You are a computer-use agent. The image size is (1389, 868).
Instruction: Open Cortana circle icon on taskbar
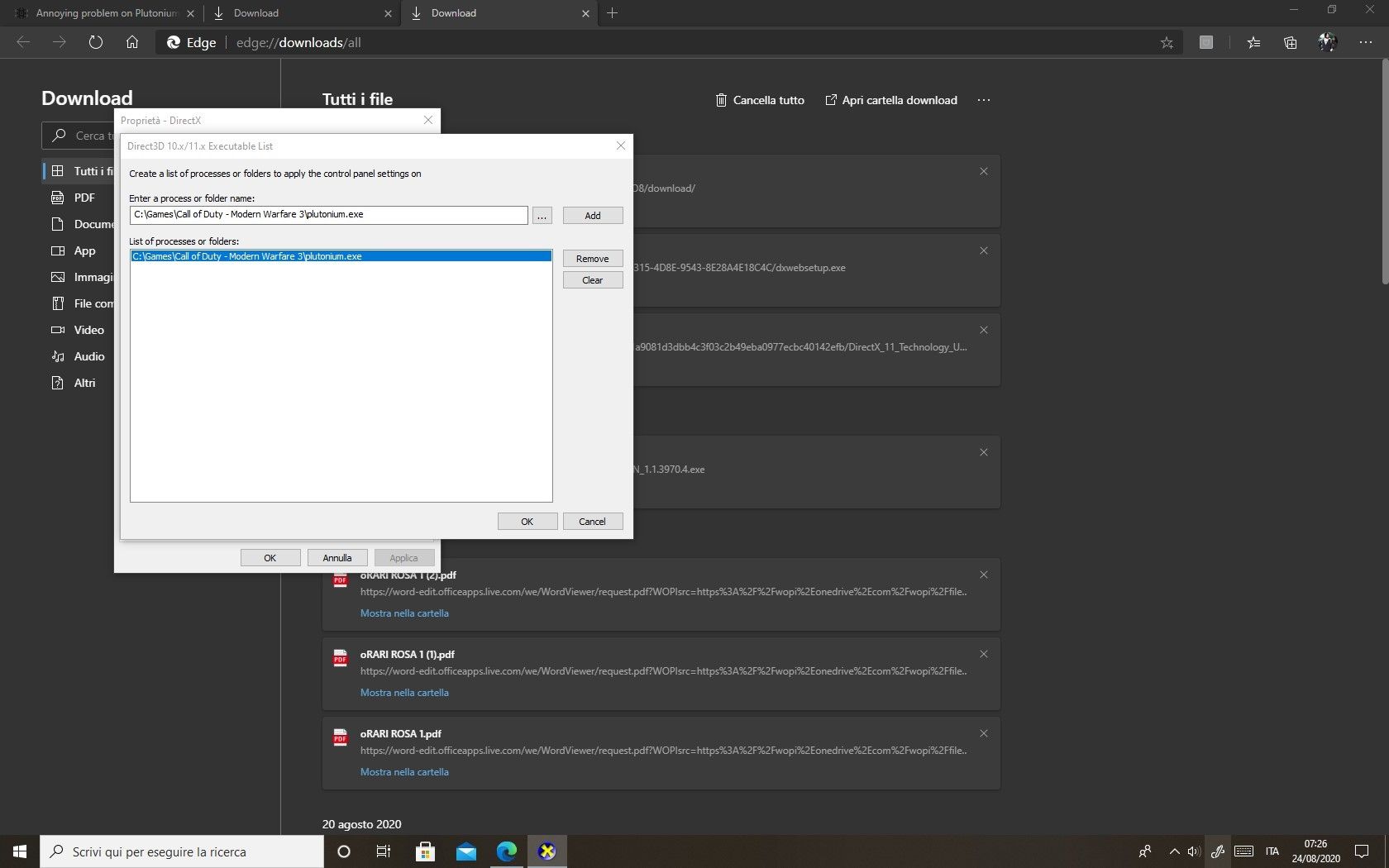pyautogui.click(x=344, y=851)
